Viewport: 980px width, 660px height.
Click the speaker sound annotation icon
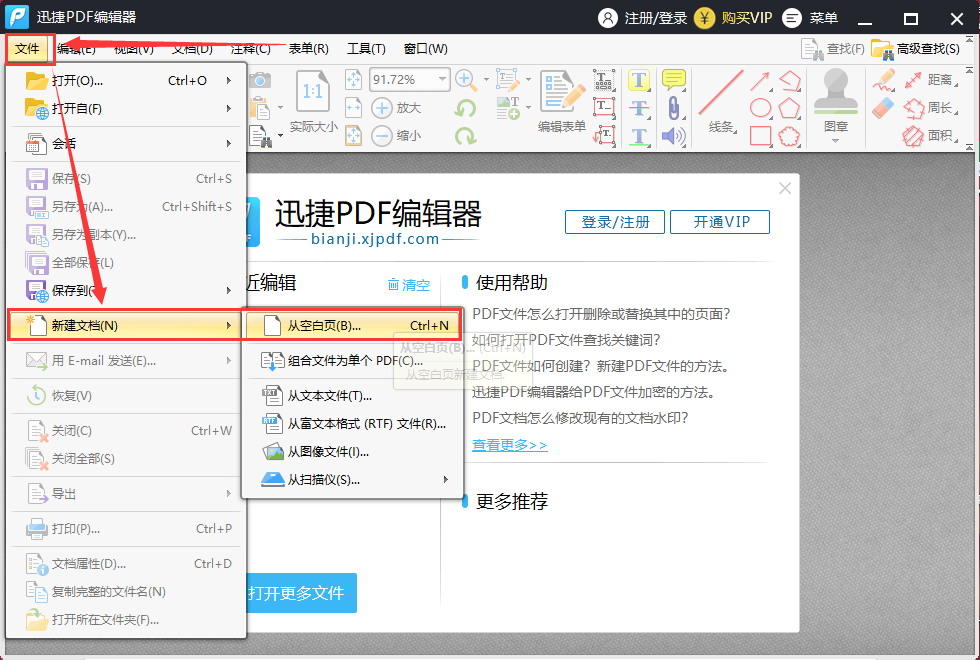[674, 136]
